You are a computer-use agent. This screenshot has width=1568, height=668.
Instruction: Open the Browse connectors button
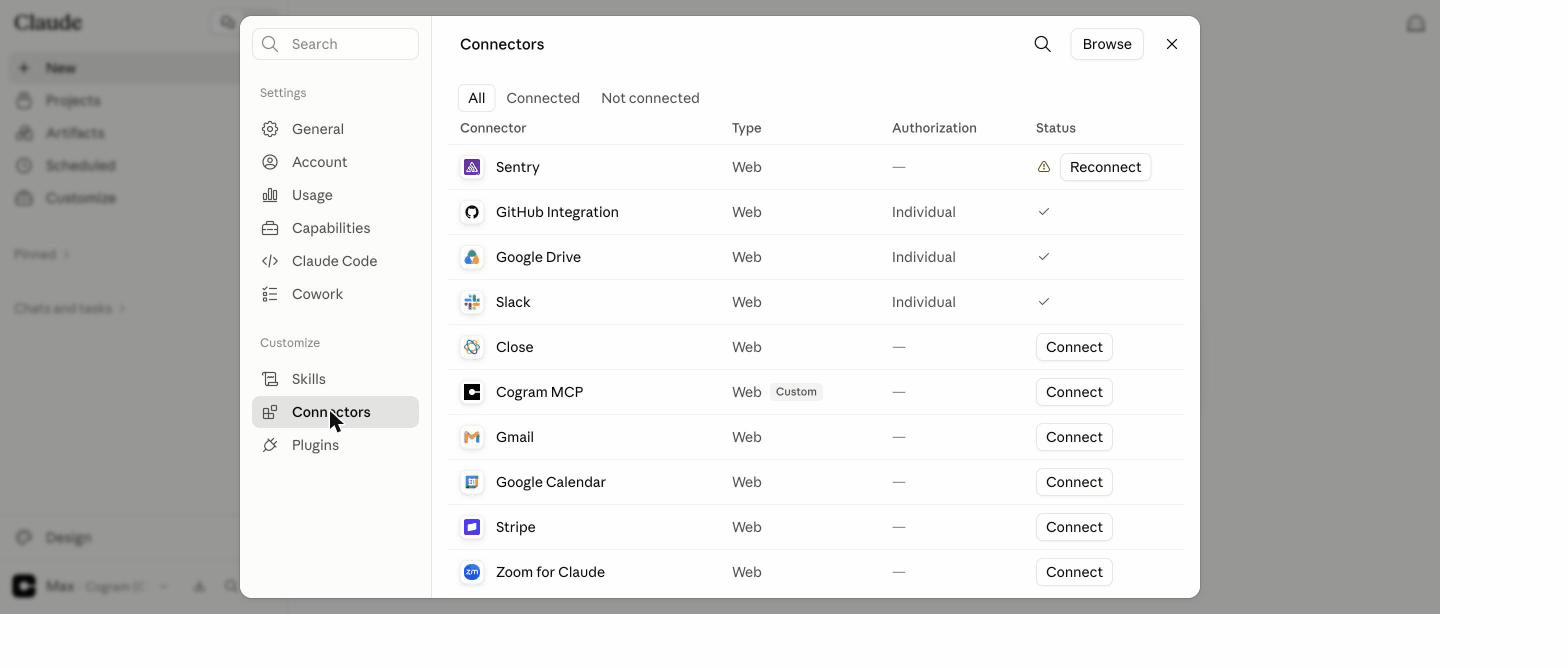[1107, 44]
